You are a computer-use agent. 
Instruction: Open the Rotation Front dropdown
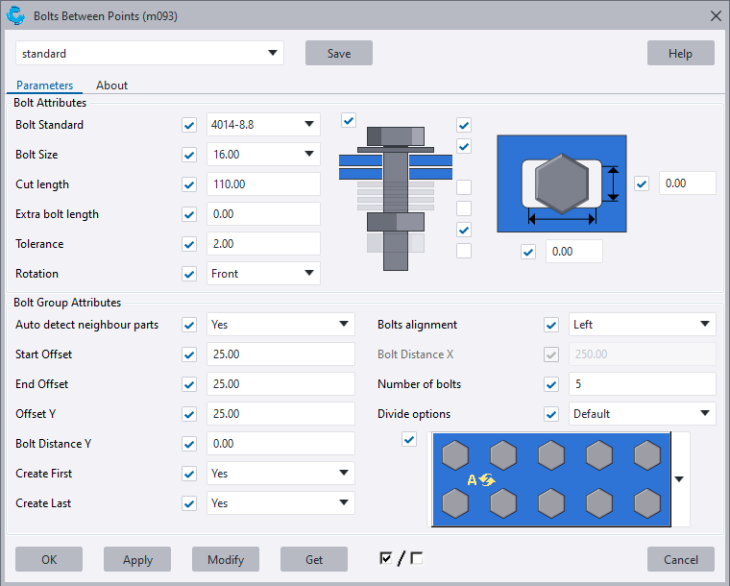coord(264,273)
